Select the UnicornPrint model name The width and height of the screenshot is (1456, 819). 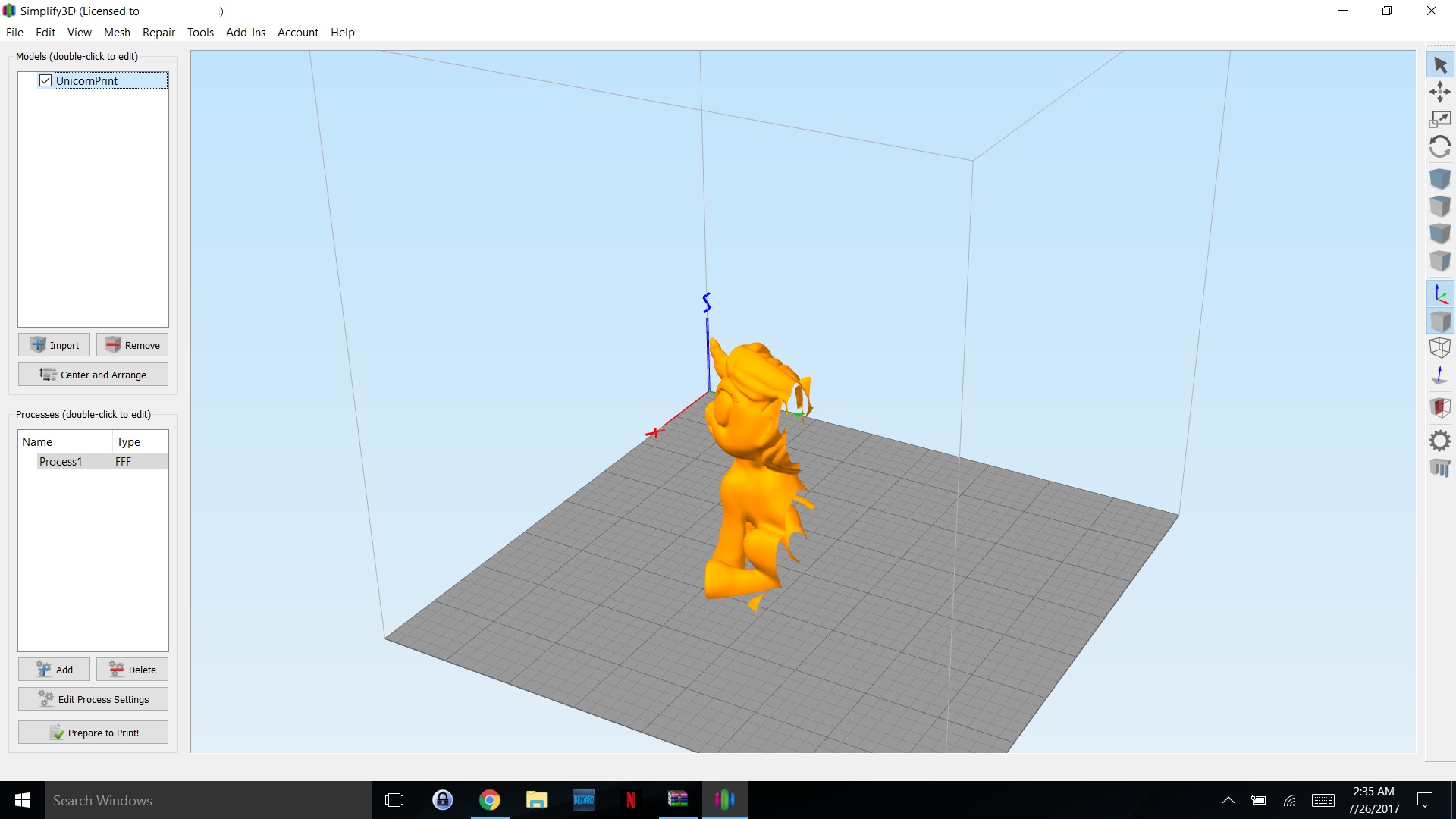pos(86,81)
